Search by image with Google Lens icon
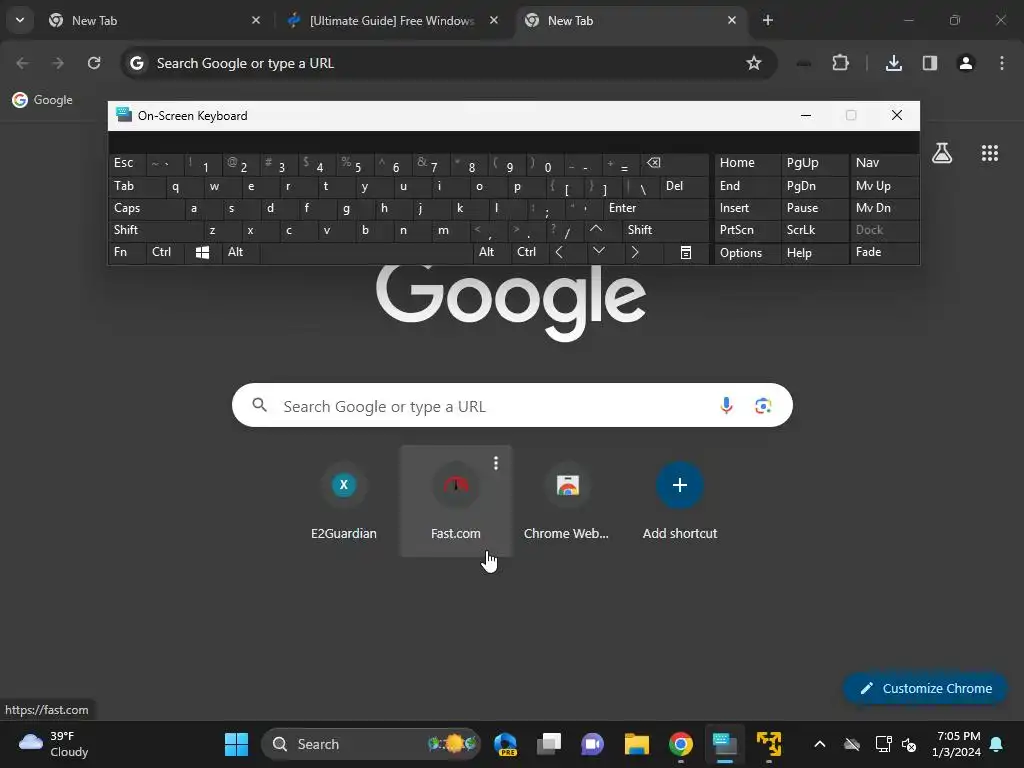The image size is (1024, 768). point(763,406)
